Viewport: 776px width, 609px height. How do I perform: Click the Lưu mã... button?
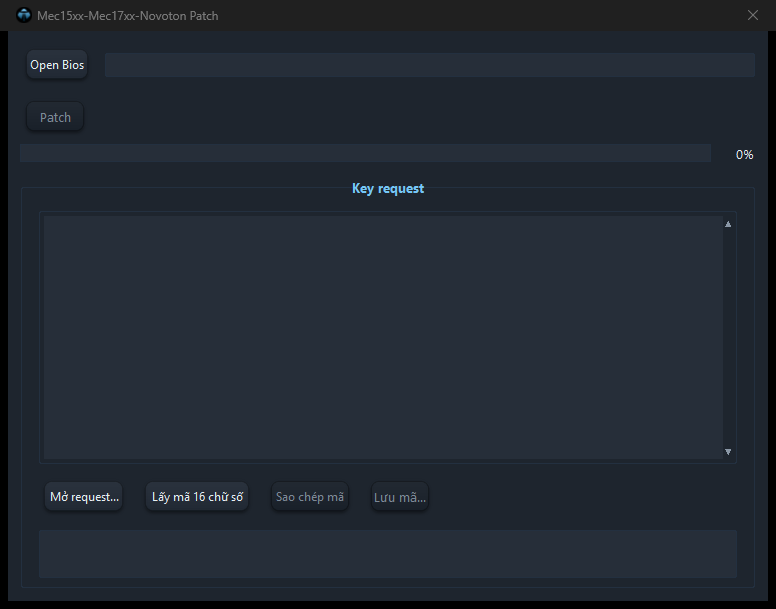[400, 497]
